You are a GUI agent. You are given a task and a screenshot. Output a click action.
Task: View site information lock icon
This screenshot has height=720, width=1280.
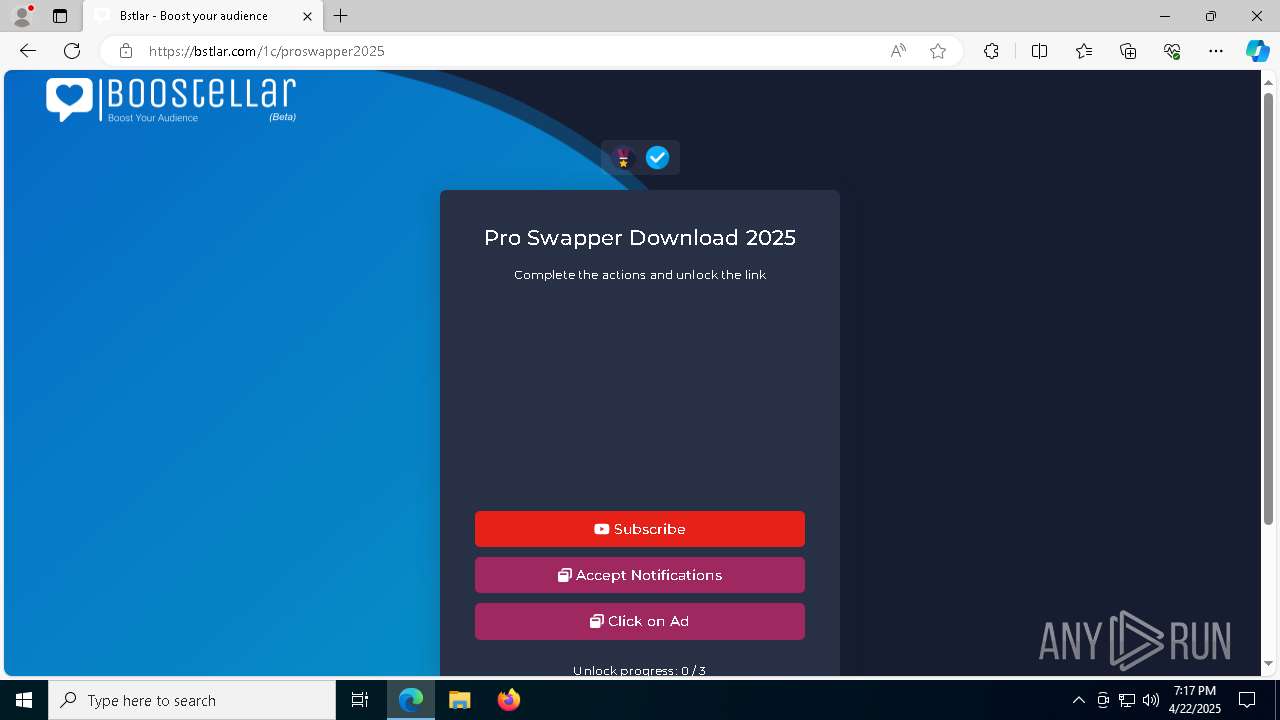(125, 51)
